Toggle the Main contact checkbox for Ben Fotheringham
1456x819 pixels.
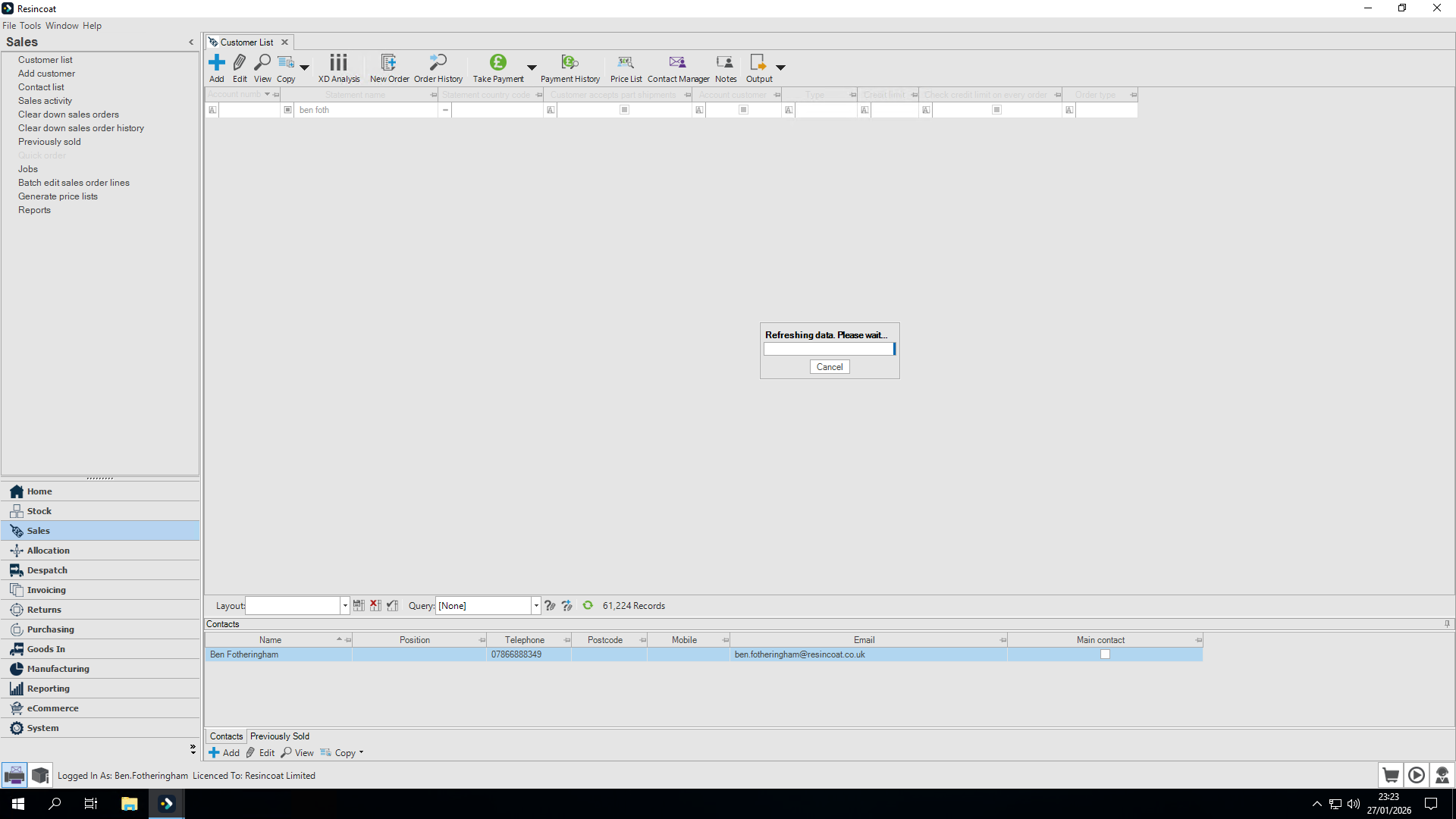click(1105, 654)
